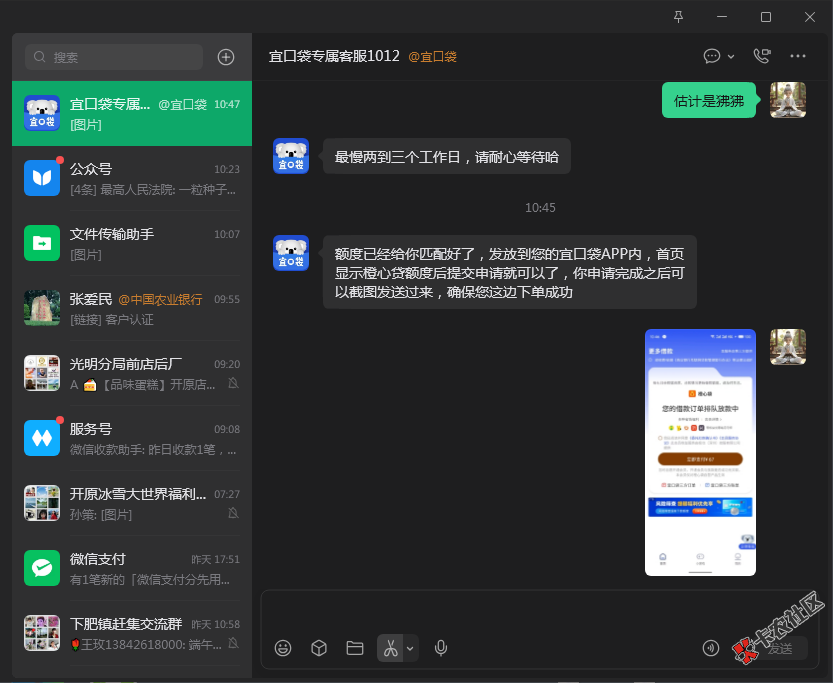The height and width of the screenshot is (683, 833).
Task: Open the 文件传输助手 chat
Action: click(x=132, y=243)
